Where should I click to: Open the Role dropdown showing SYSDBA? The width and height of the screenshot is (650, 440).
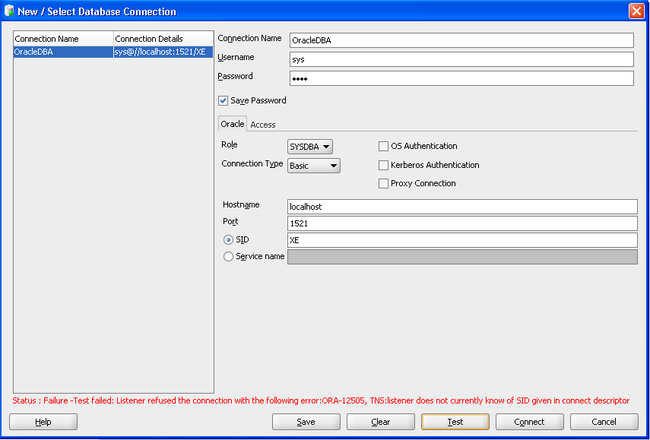310,146
